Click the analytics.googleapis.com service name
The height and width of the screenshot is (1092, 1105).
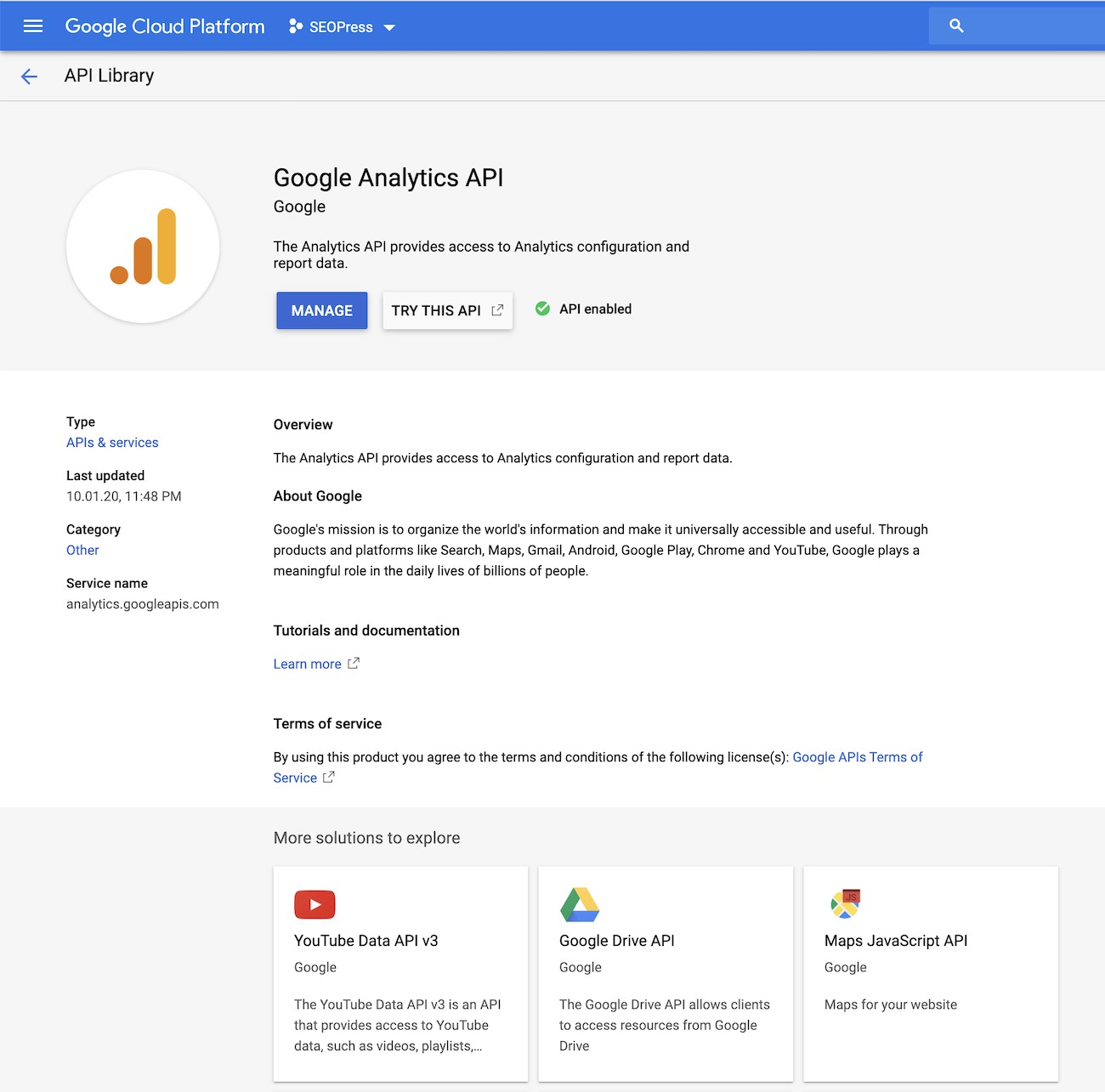tap(143, 604)
